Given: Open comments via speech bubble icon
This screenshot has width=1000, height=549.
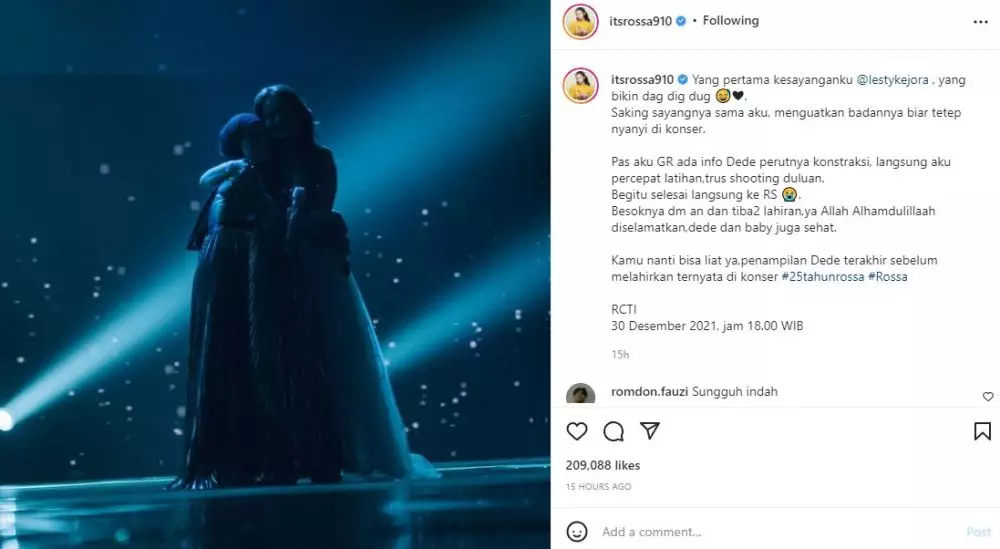Looking at the screenshot, I should click(x=614, y=431).
